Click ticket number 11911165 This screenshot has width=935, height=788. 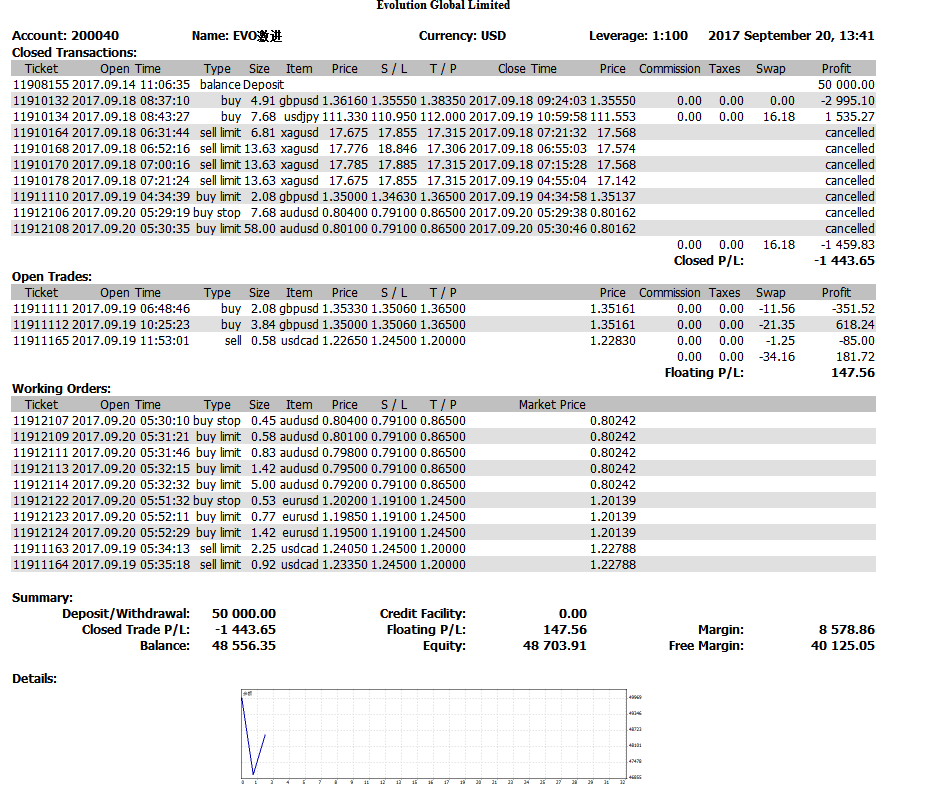click(x=41, y=341)
